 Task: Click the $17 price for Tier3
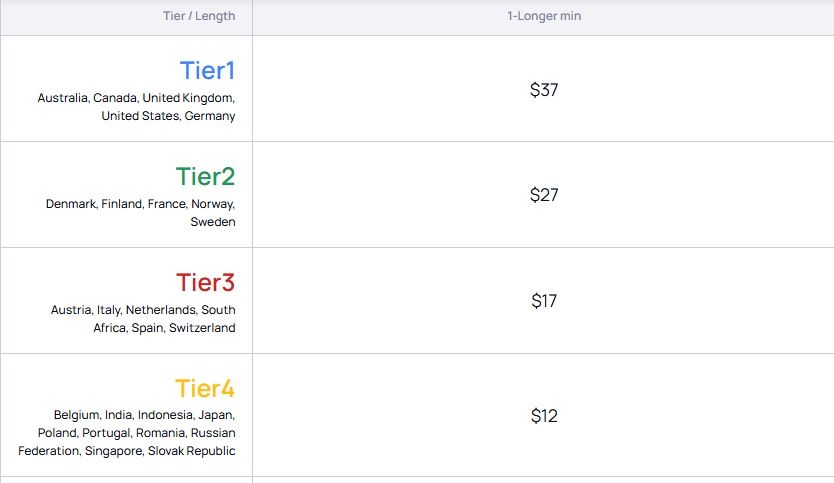pyautogui.click(x=544, y=301)
